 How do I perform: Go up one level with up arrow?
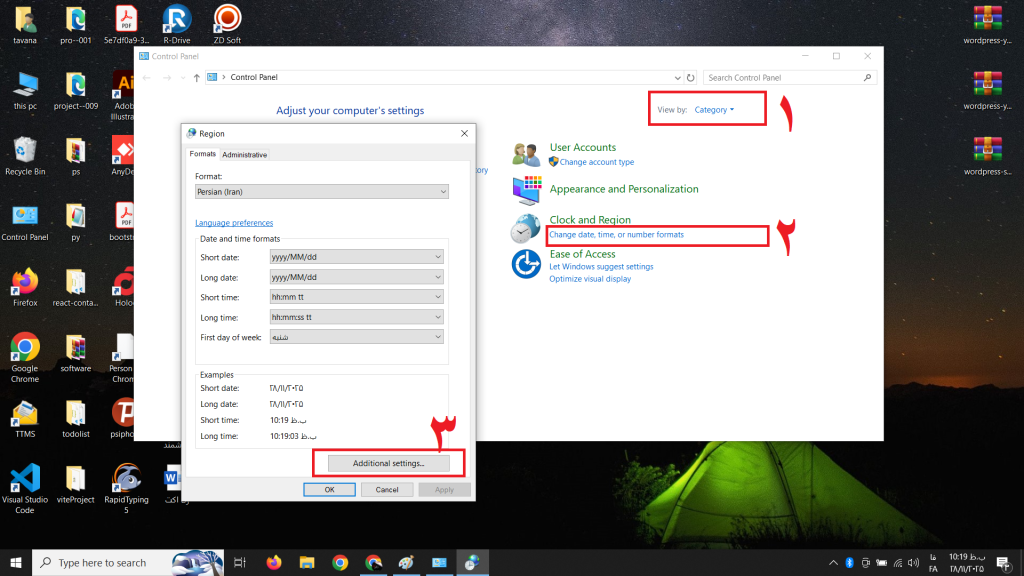click(x=197, y=78)
